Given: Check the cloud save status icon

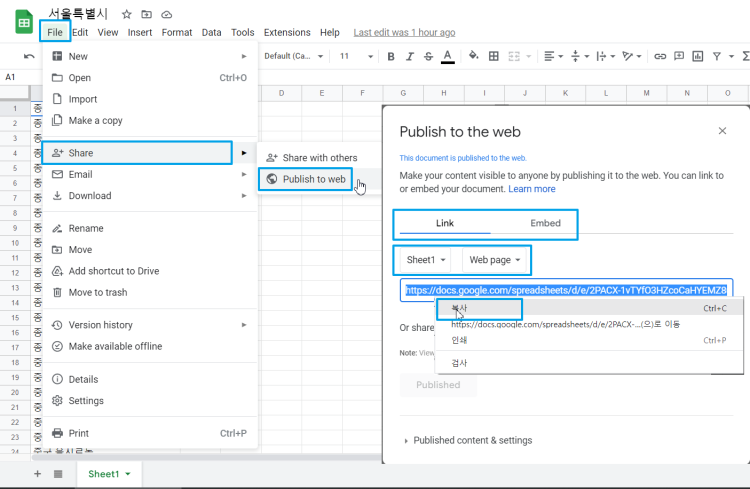Looking at the screenshot, I should point(166,14).
